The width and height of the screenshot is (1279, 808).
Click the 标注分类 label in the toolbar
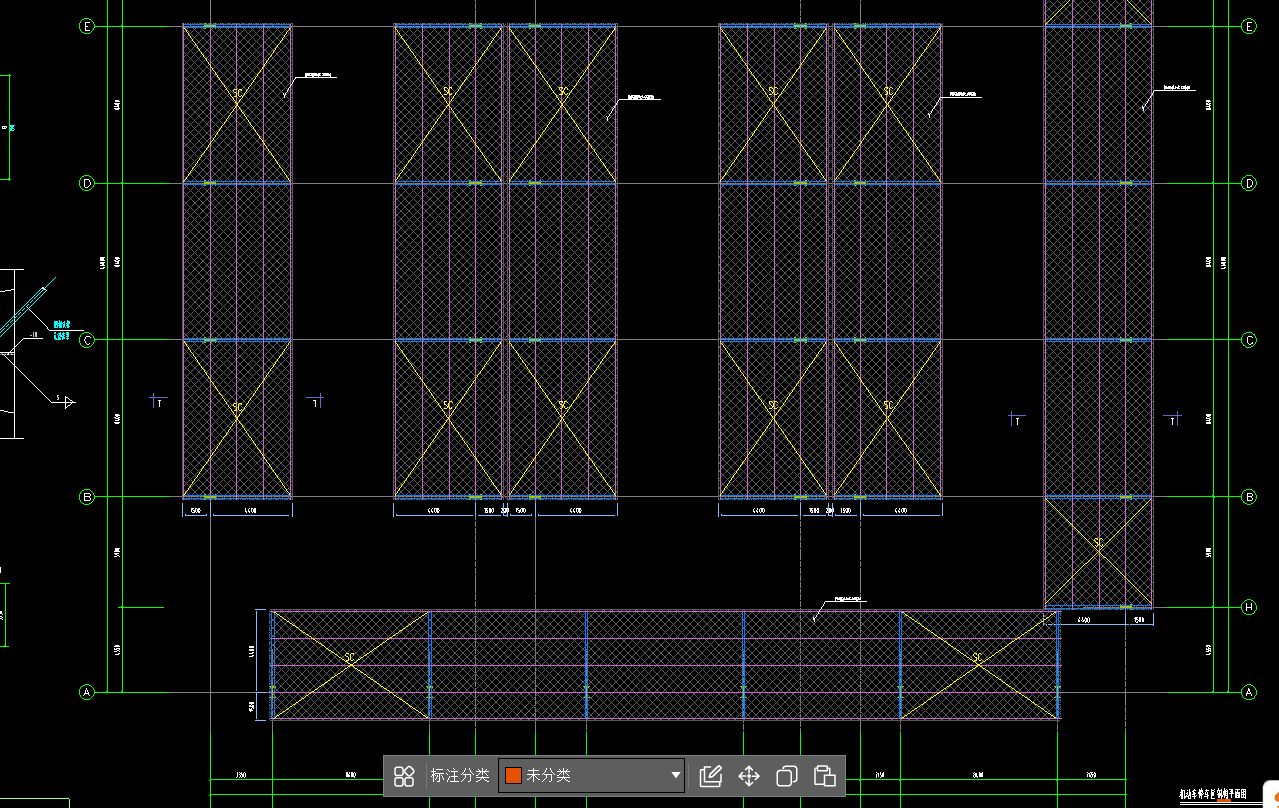[x=460, y=776]
